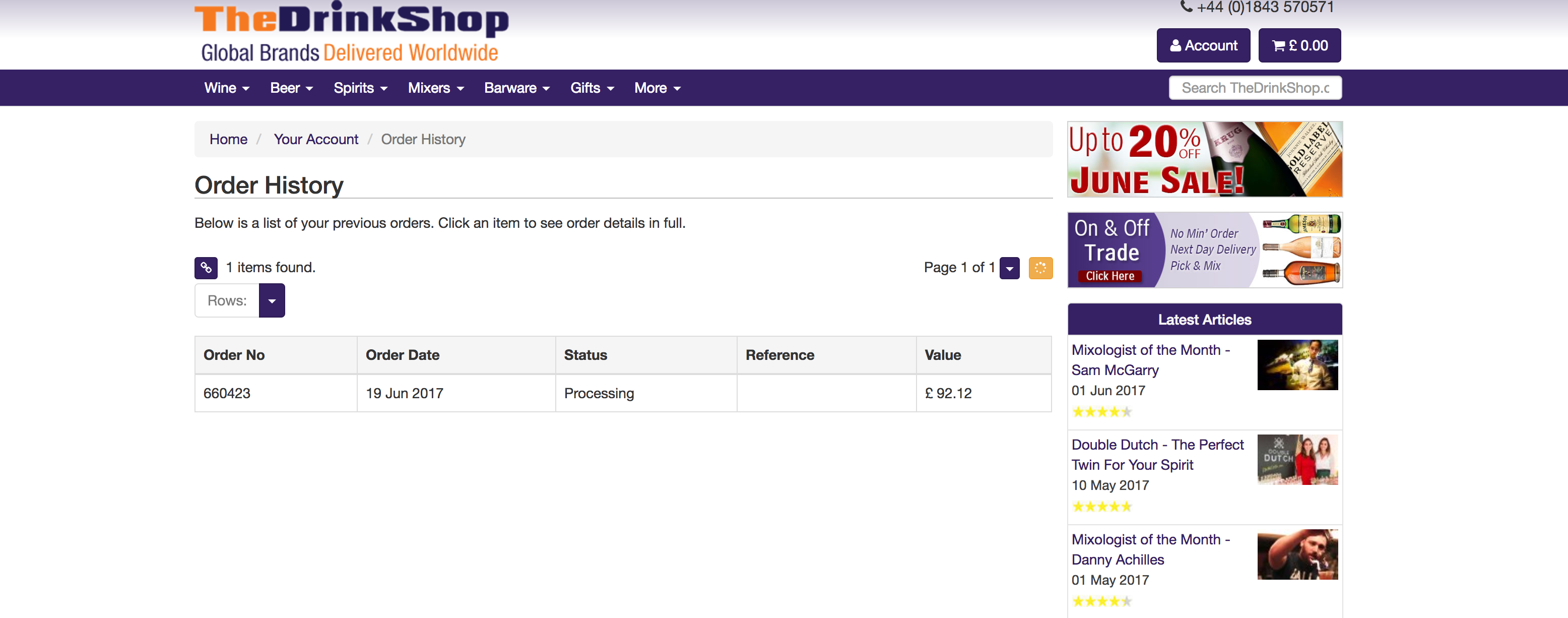Go to Your Account breadcrumb link

tap(315, 140)
